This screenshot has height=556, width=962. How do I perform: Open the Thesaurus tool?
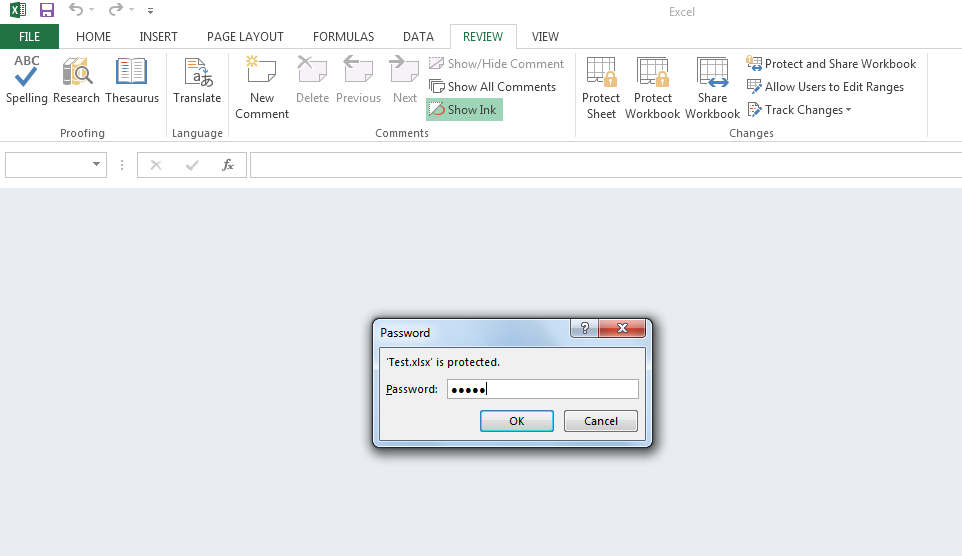(132, 80)
